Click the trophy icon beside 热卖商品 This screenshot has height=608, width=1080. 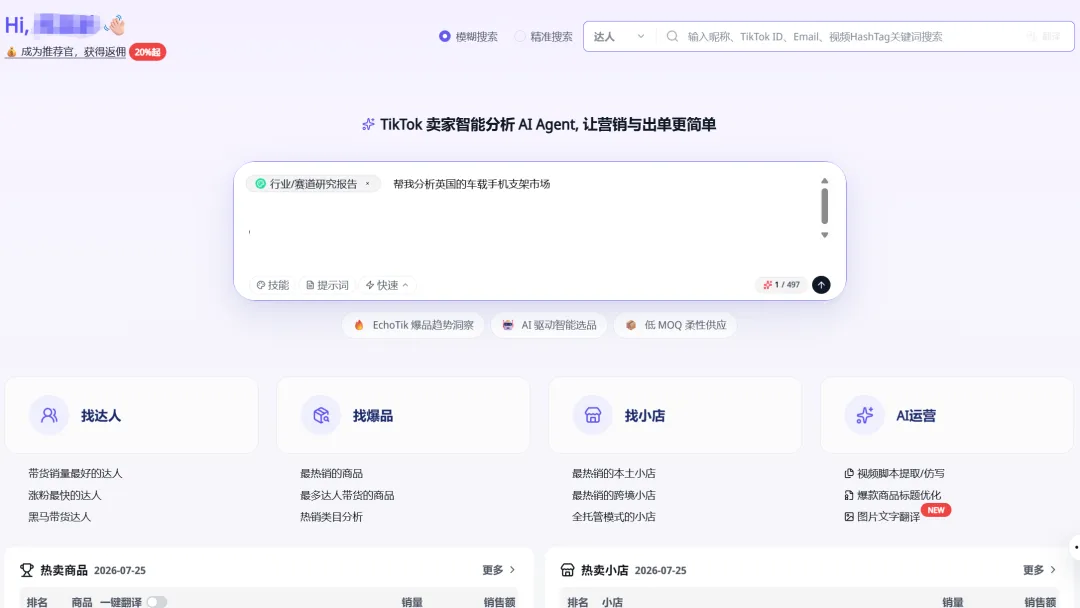[27, 570]
